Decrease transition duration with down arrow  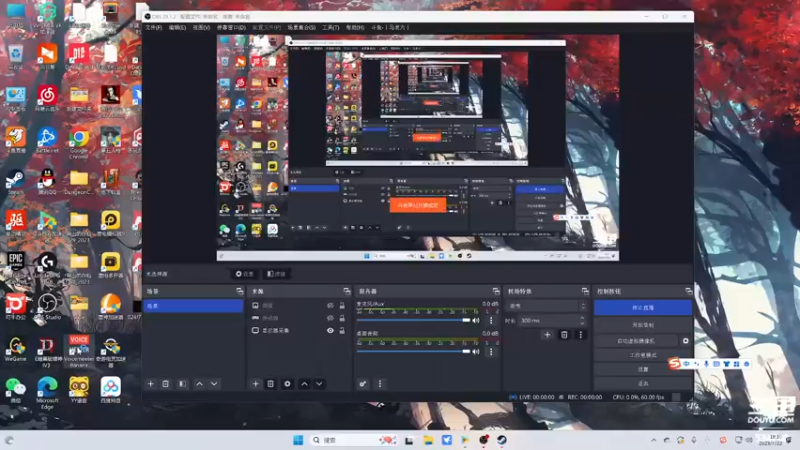582,323
